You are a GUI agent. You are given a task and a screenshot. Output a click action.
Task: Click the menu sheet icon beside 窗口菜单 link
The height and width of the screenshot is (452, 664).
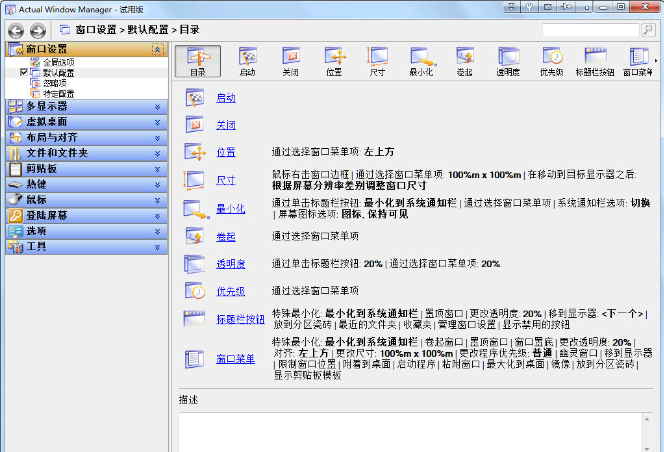coord(194,359)
